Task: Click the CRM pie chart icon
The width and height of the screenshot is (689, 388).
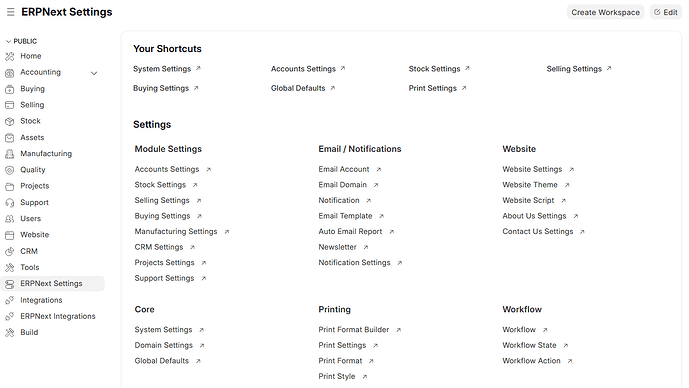Action: click(x=10, y=251)
